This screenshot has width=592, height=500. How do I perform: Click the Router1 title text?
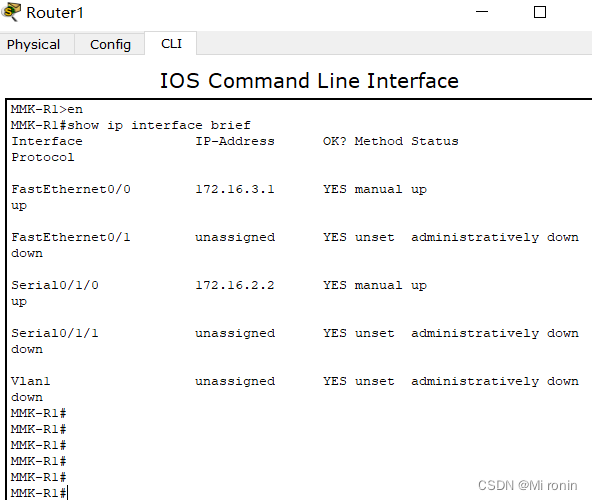tap(55, 12)
